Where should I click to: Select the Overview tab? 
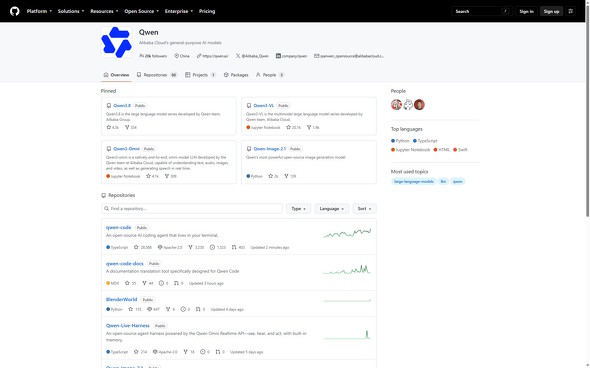pos(116,75)
